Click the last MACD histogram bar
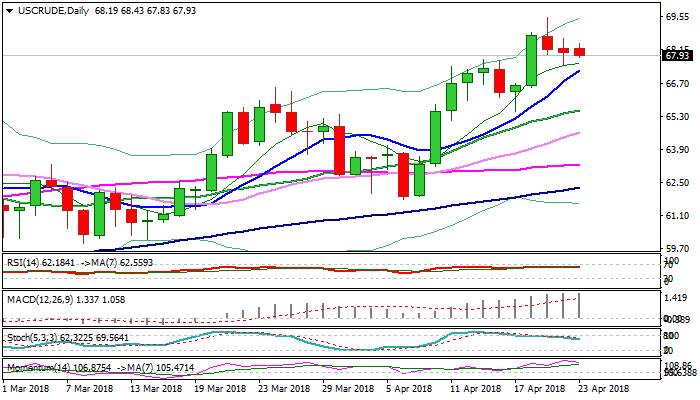 579,305
